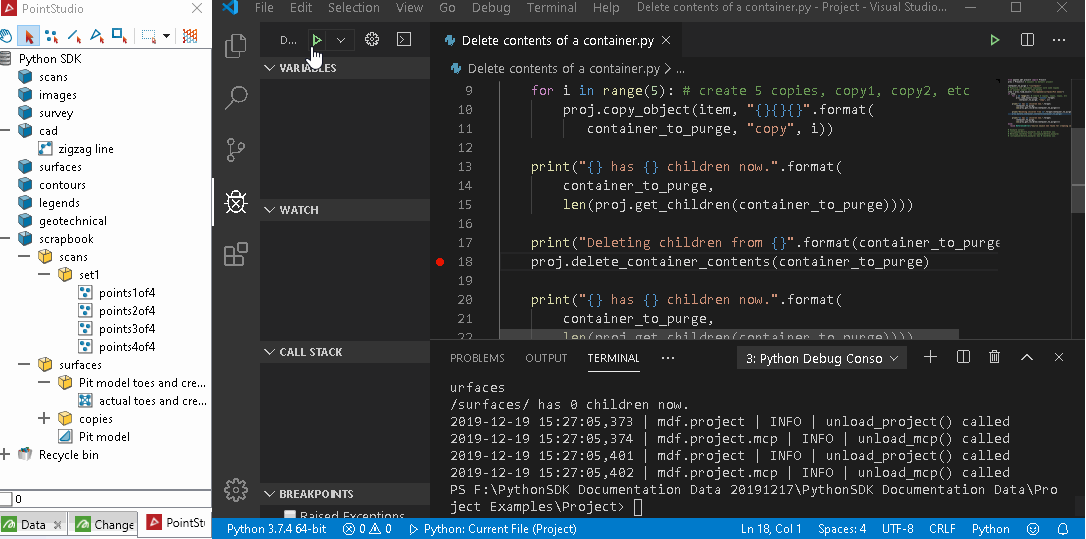Click Python 3.7.4 64-bit interpreter in status bar
Viewport: 1086px width, 539px height.
(x=276, y=528)
